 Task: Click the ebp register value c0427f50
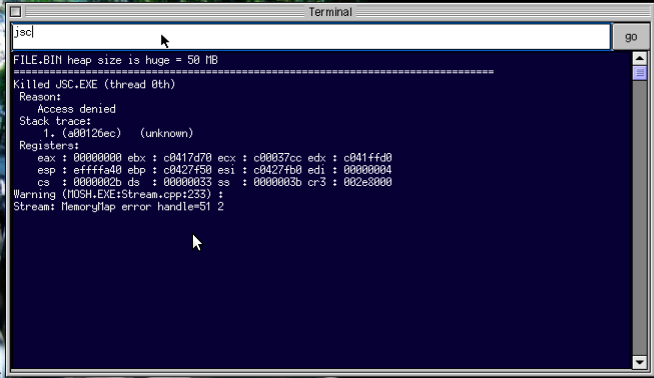187,170
